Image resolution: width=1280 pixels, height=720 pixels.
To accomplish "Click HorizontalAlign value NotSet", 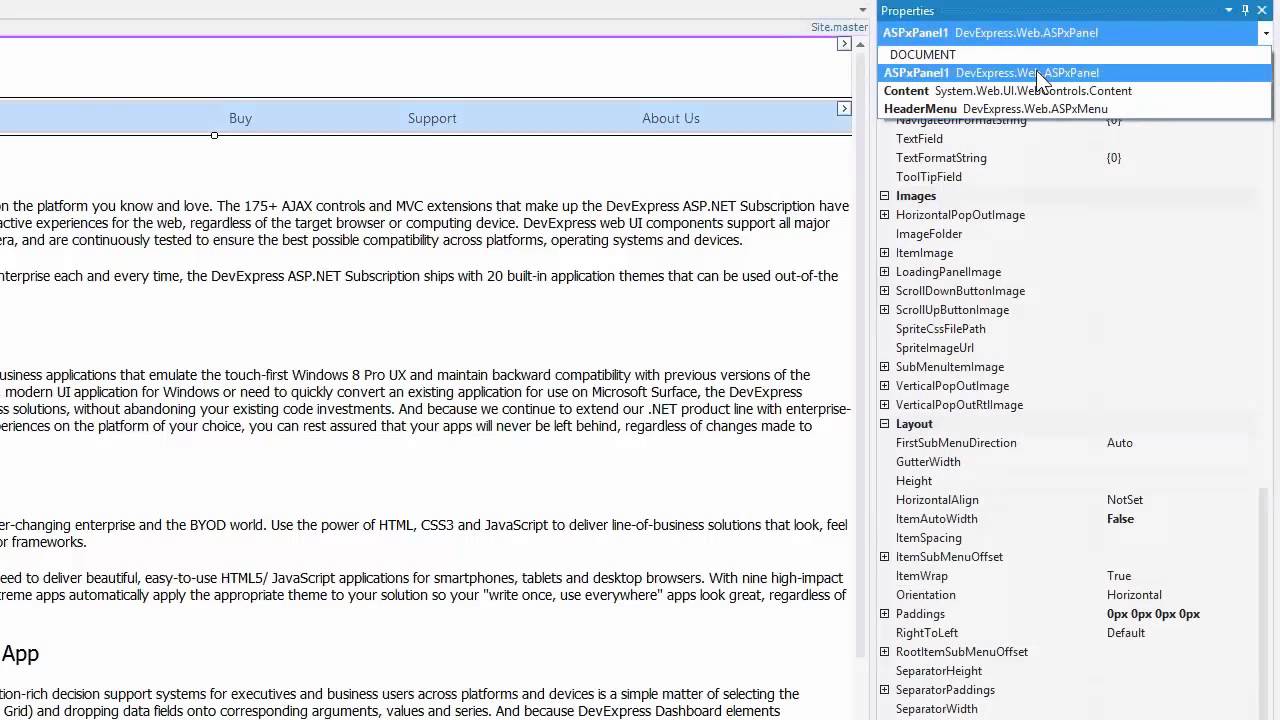I will click(x=1125, y=500).
